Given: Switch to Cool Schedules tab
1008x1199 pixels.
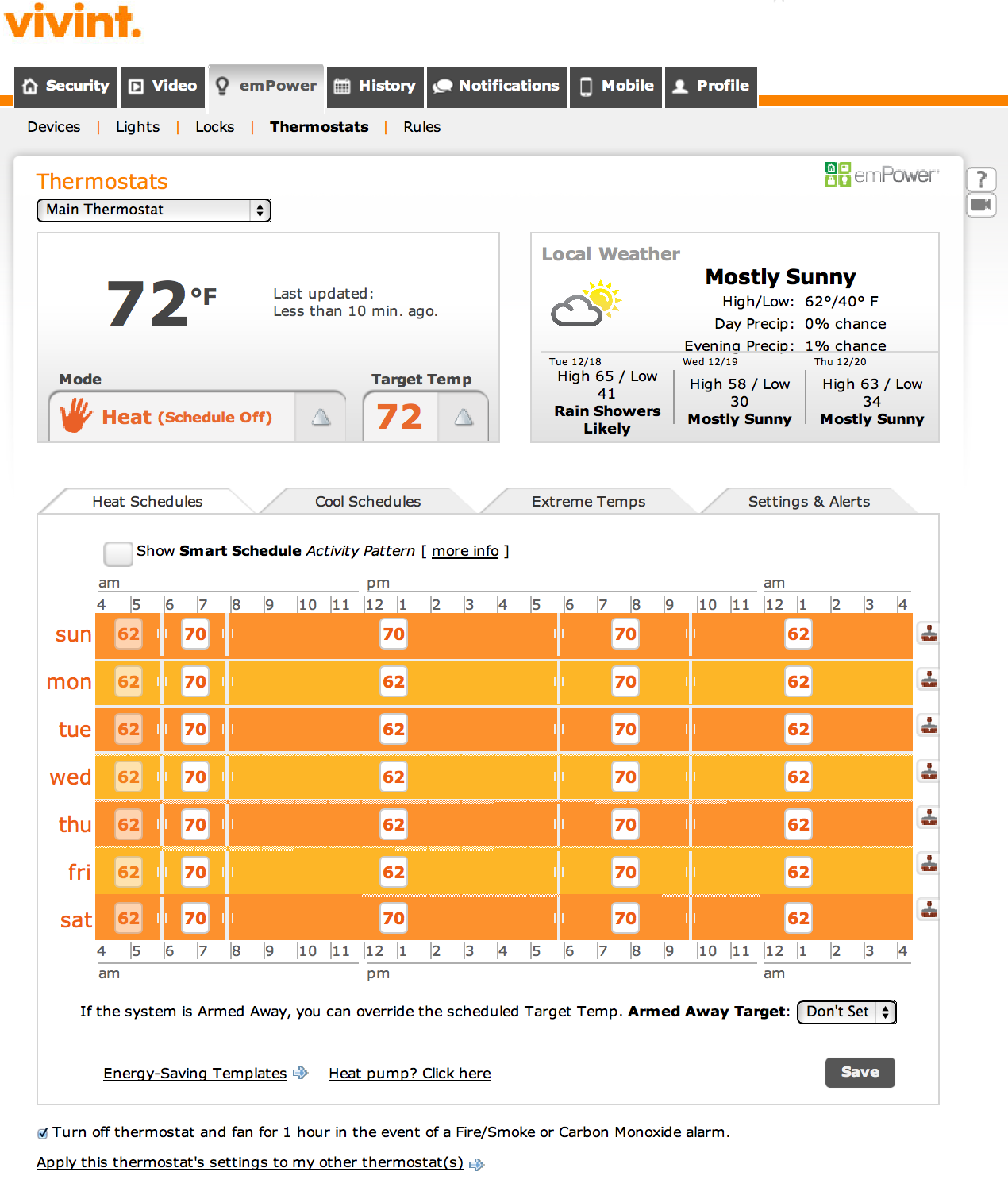Looking at the screenshot, I should coord(367,502).
